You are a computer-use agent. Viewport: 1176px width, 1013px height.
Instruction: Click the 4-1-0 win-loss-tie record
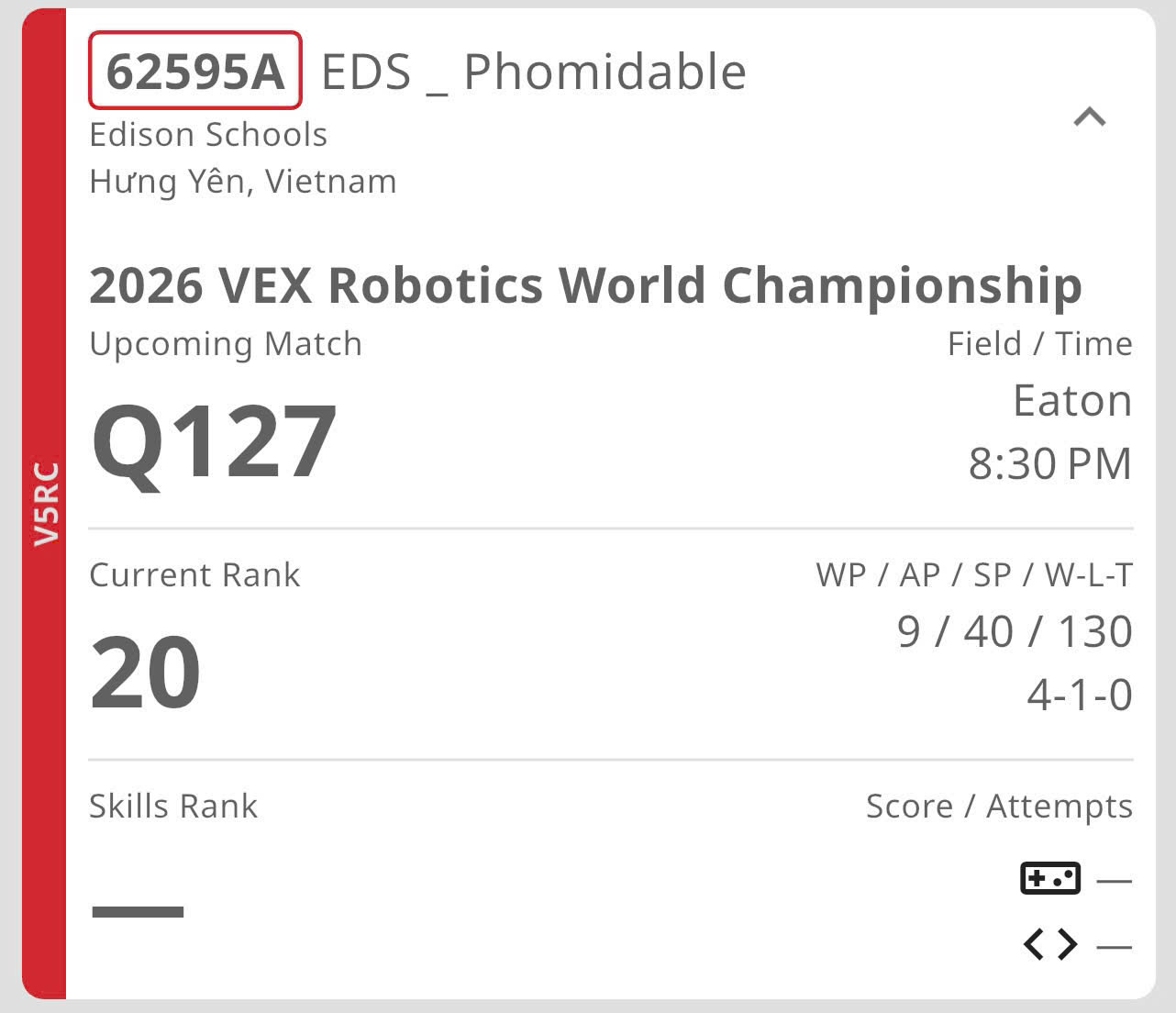coord(1080,695)
